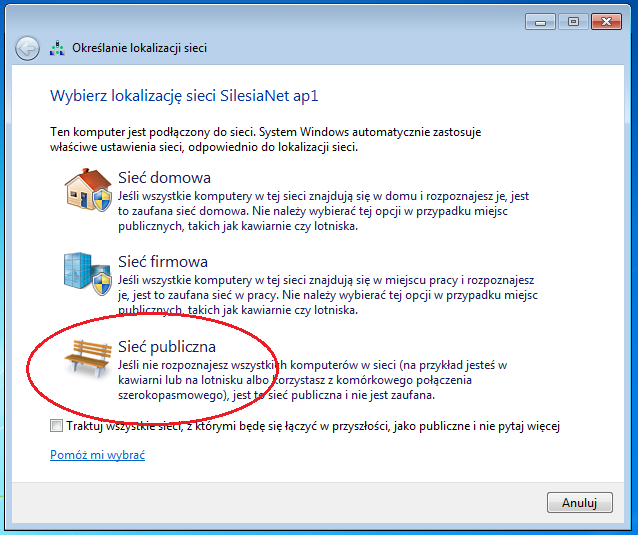Select the park bench icon for Sieć publiczna
This screenshot has height=535, width=638.
pos(88,358)
